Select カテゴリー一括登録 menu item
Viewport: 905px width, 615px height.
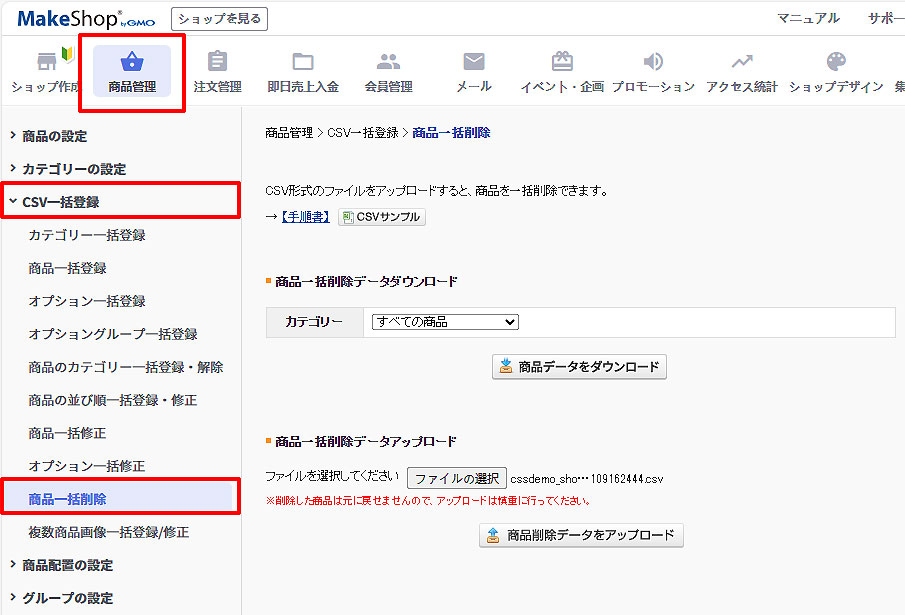pyautogui.click(x=87, y=235)
